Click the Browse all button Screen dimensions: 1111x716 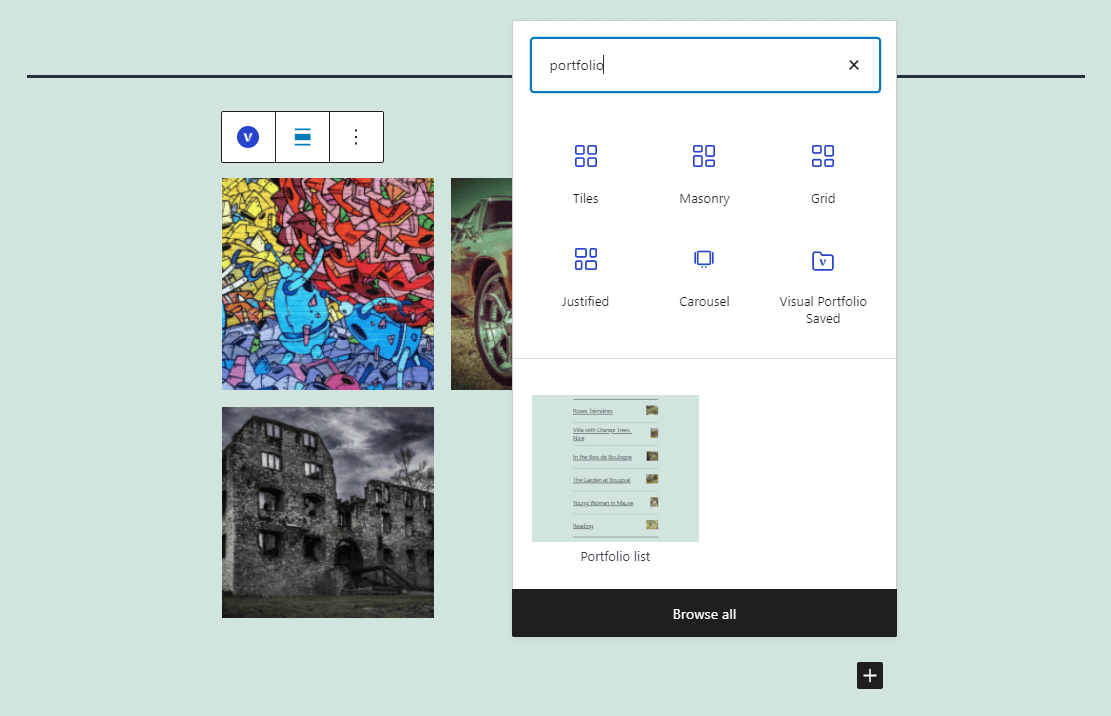click(x=704, y=614)
